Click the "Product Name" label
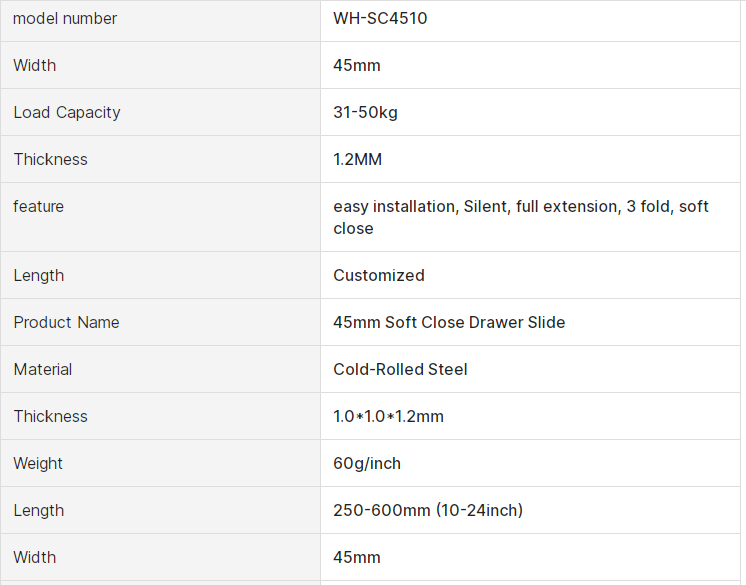The image size is (746, 585). point(66,322)
